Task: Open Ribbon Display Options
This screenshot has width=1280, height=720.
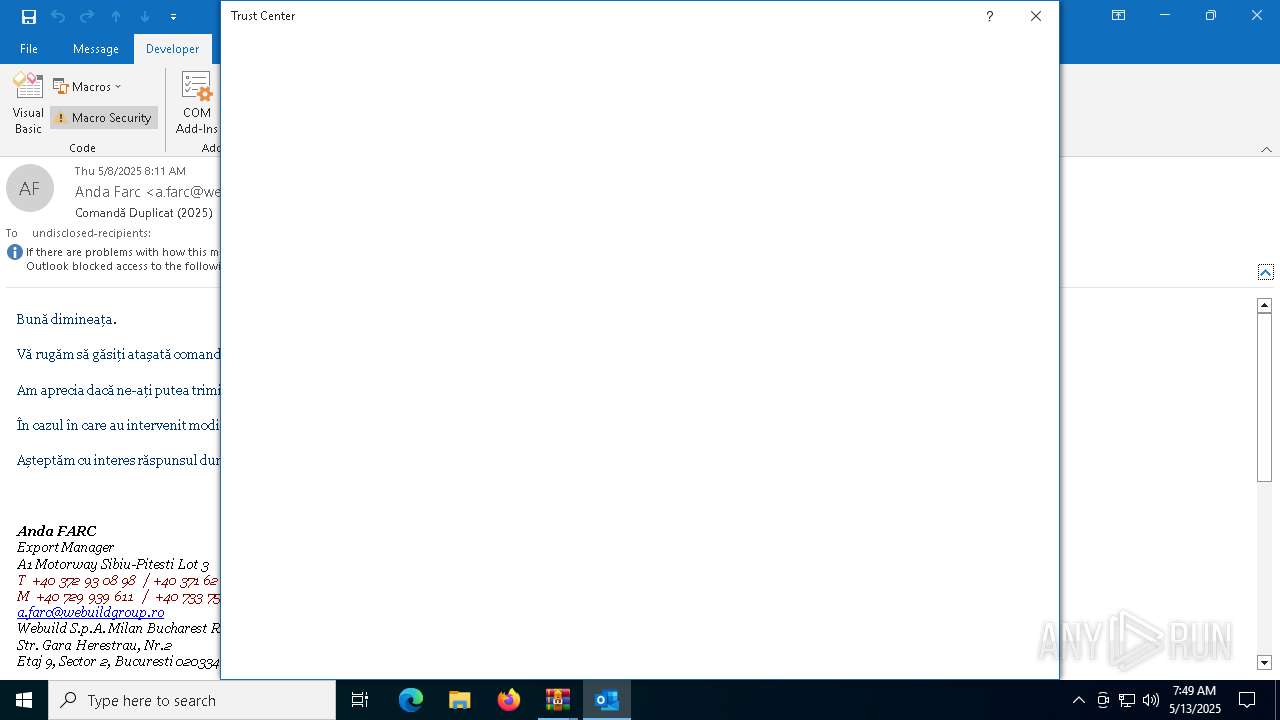Action: pyautogui.click(x=1119, y=15)
